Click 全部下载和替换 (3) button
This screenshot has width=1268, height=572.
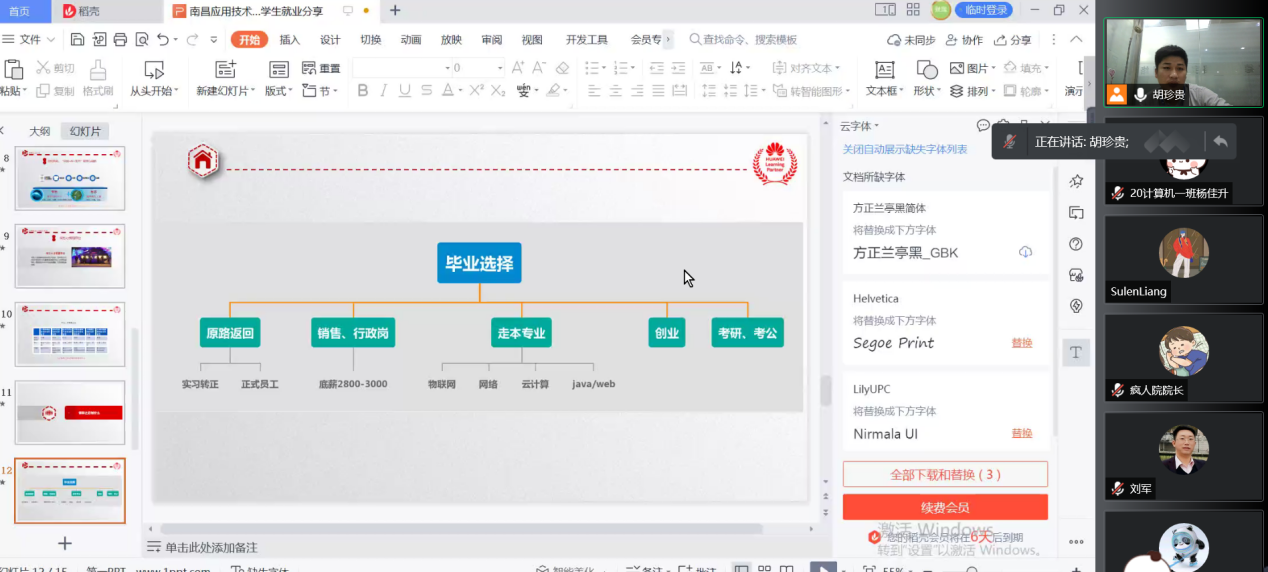(x=945, y=474)
